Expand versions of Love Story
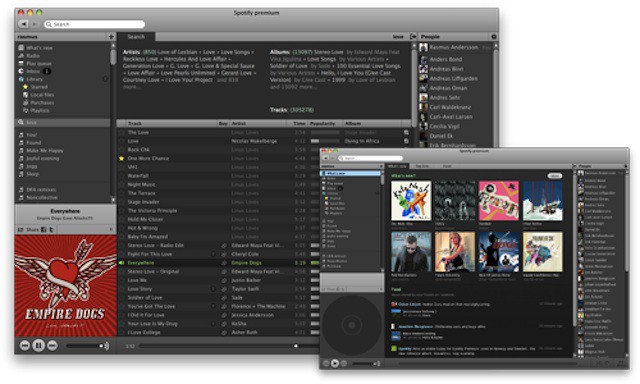Screen dimensions: 640x384 (213, 289)
